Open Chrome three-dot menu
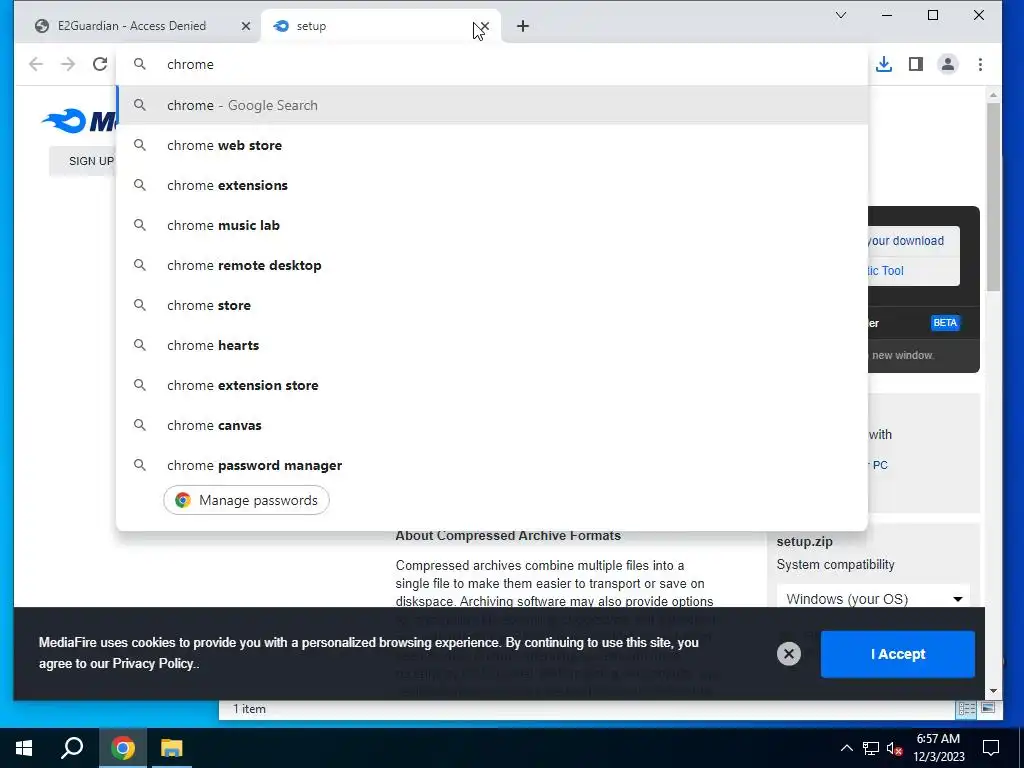 980,64
